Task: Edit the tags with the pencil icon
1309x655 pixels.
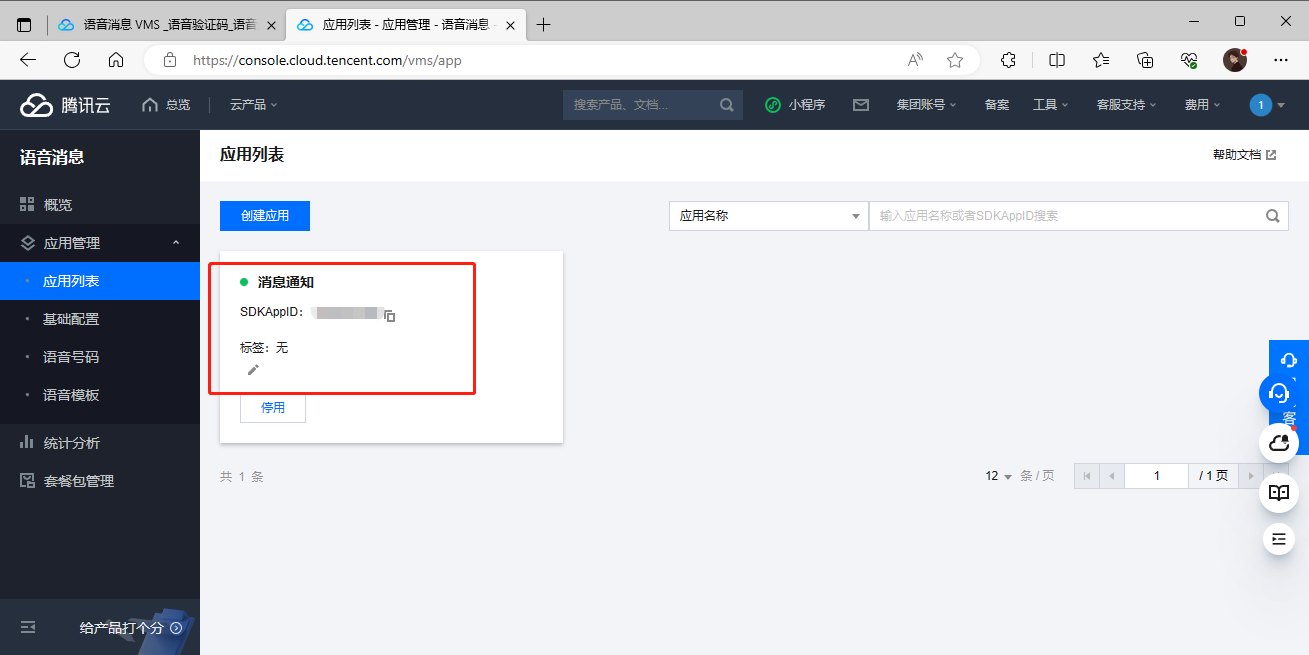Action: (253, 370)
